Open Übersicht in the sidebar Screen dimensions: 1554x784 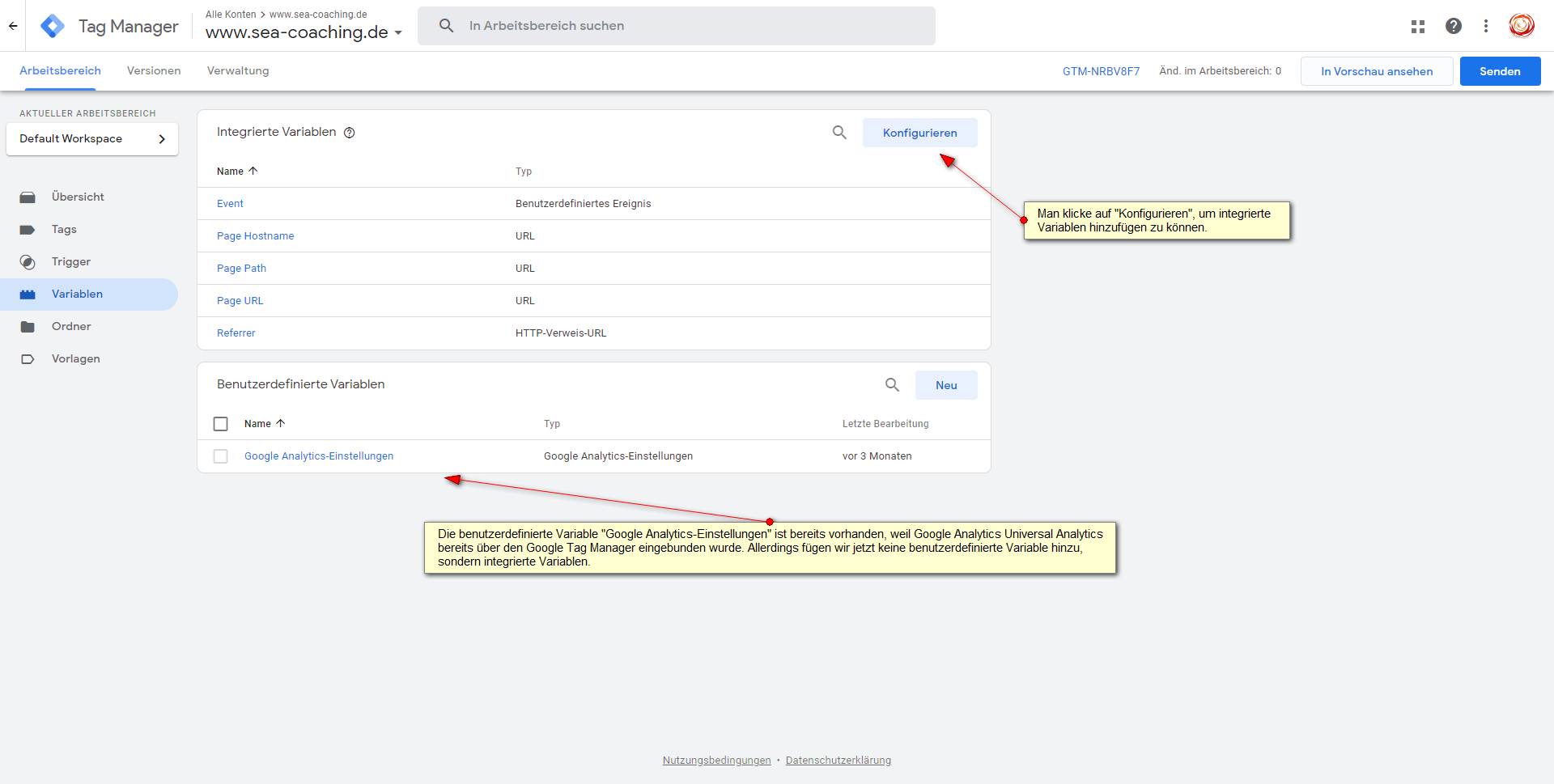pyautogui.click(x=78, y=197)
